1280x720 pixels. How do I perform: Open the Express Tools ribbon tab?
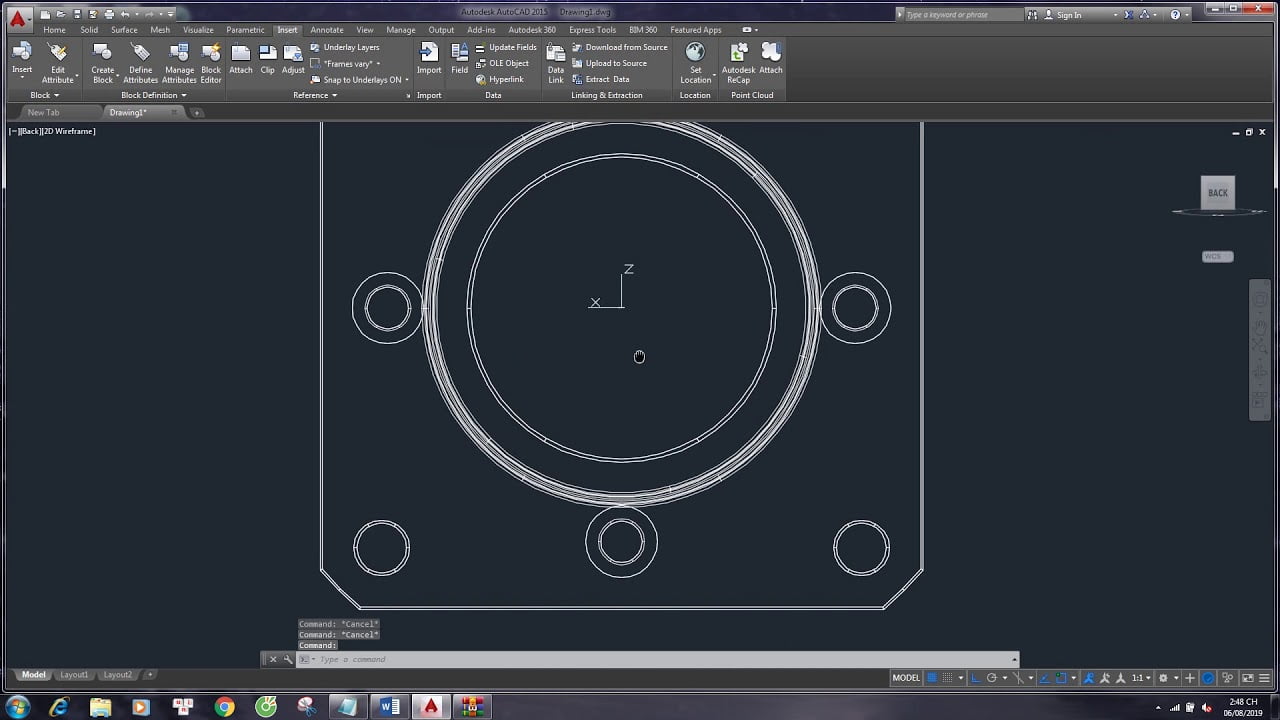(x=593, y=30)
